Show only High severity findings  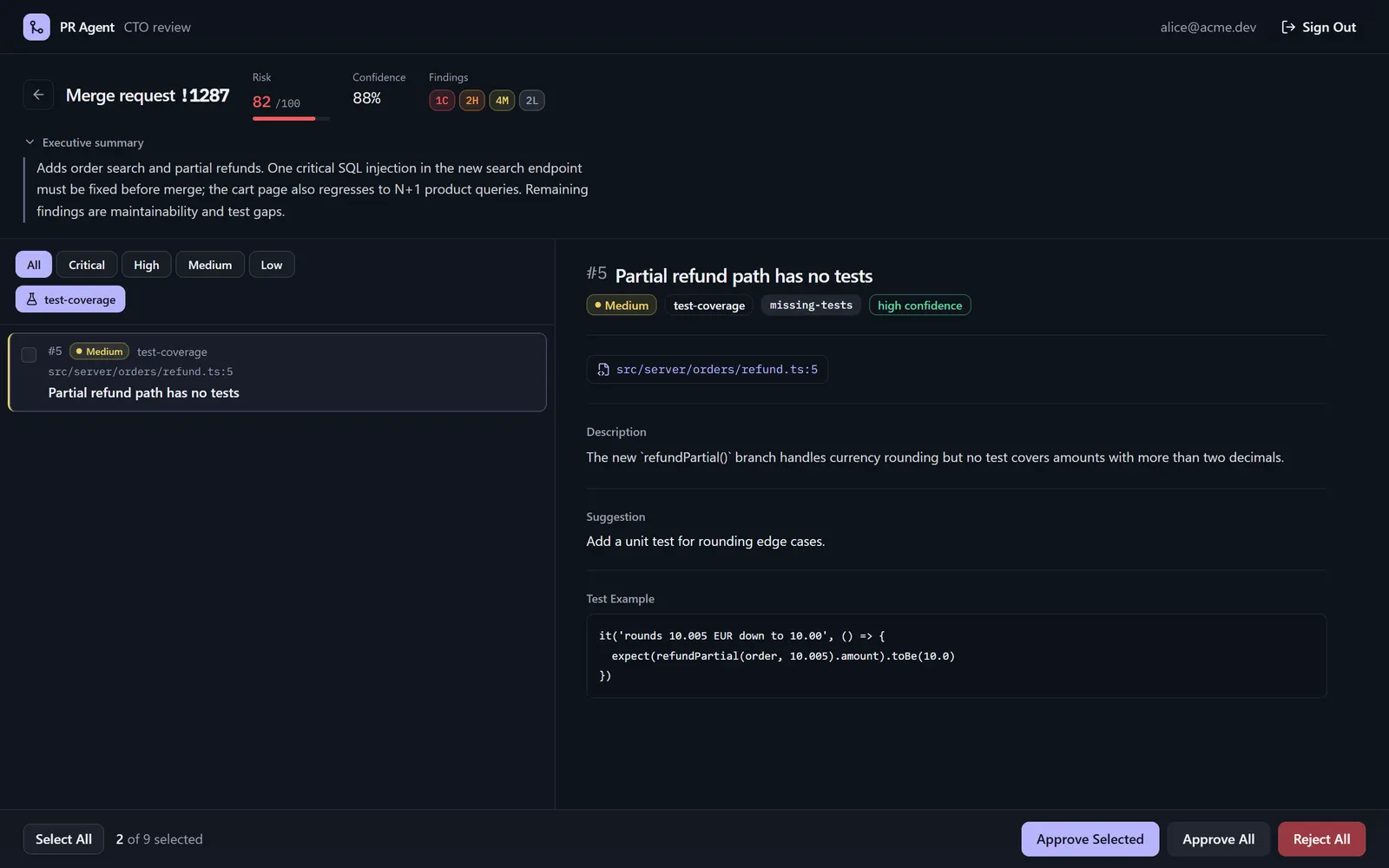(x=147, y=265)
